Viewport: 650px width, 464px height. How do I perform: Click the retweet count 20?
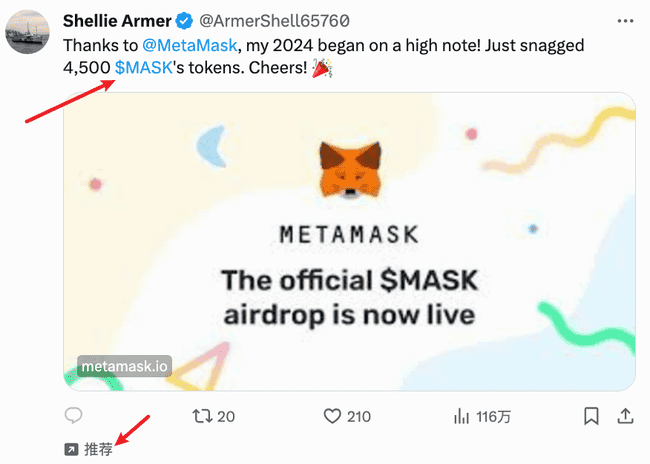point(226,416)
